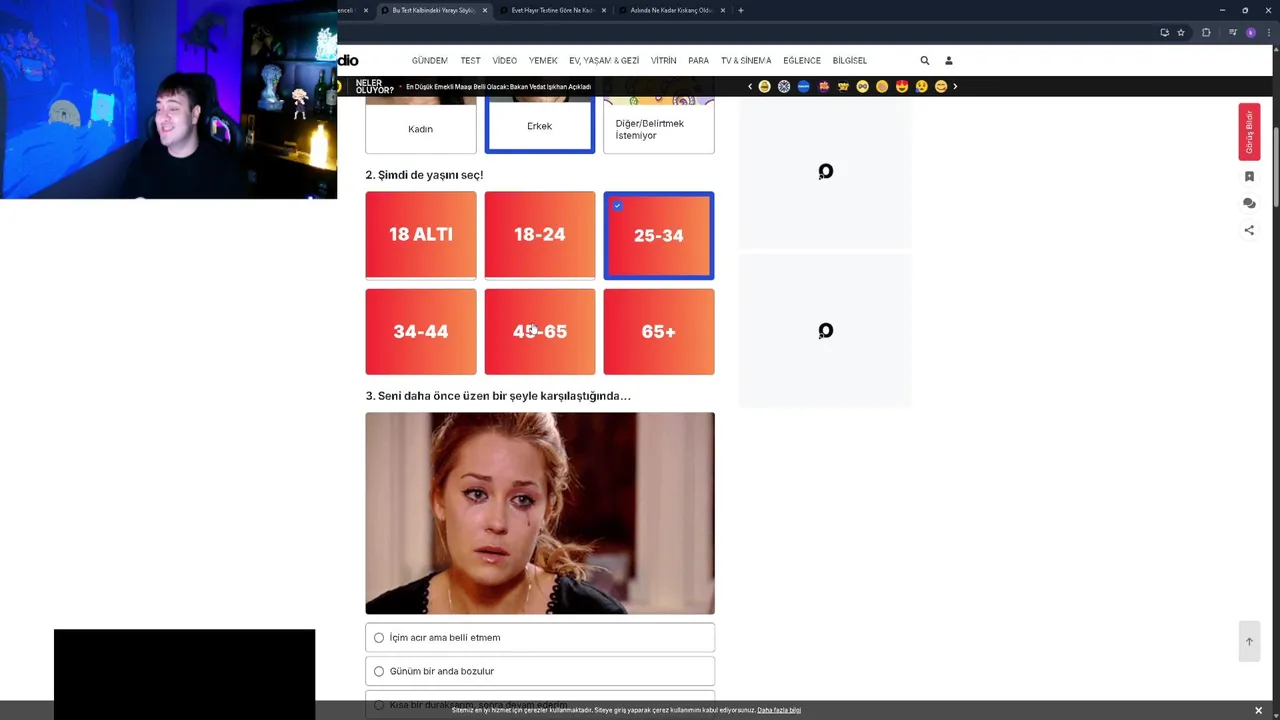This screenshot has height=720, width=1280.
Task: Click the bookmark save icon on right sidebar
Action: [x=1249, y=176]
